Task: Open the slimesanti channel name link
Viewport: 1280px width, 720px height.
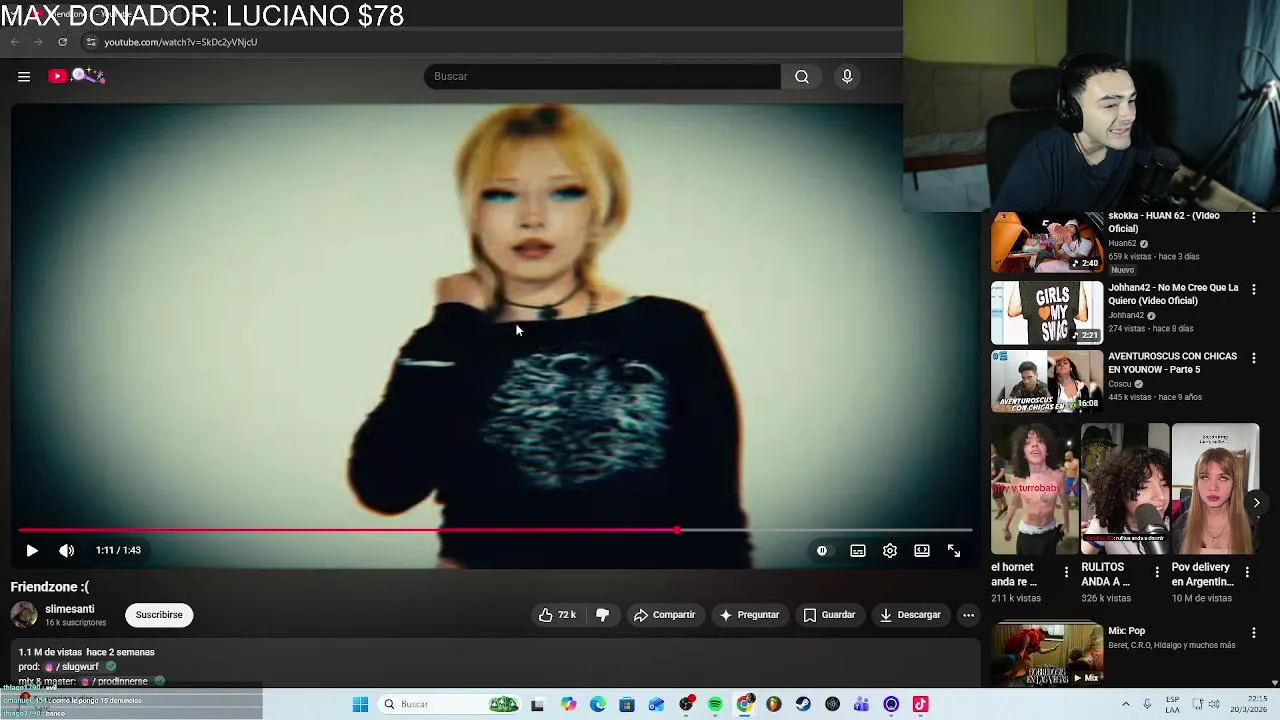Action: click(70, 609)
